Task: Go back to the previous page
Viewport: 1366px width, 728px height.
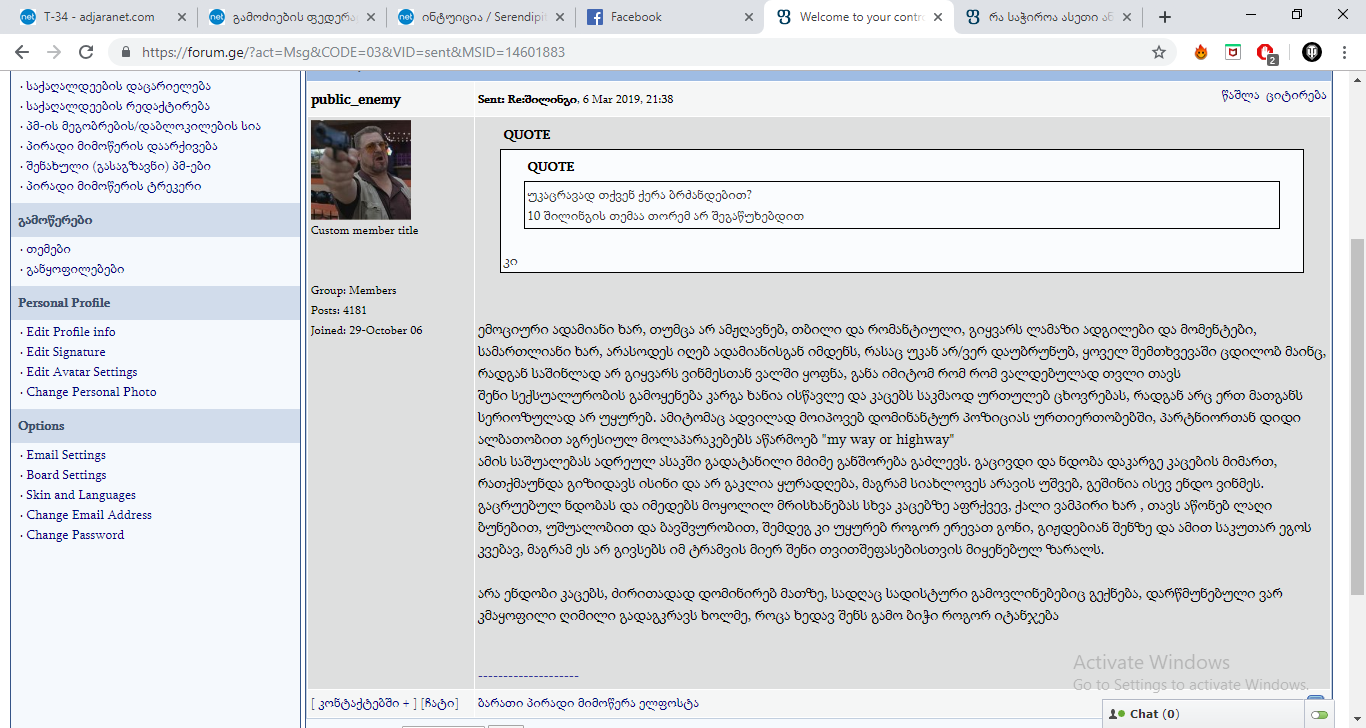Action: tap(22, 52)
